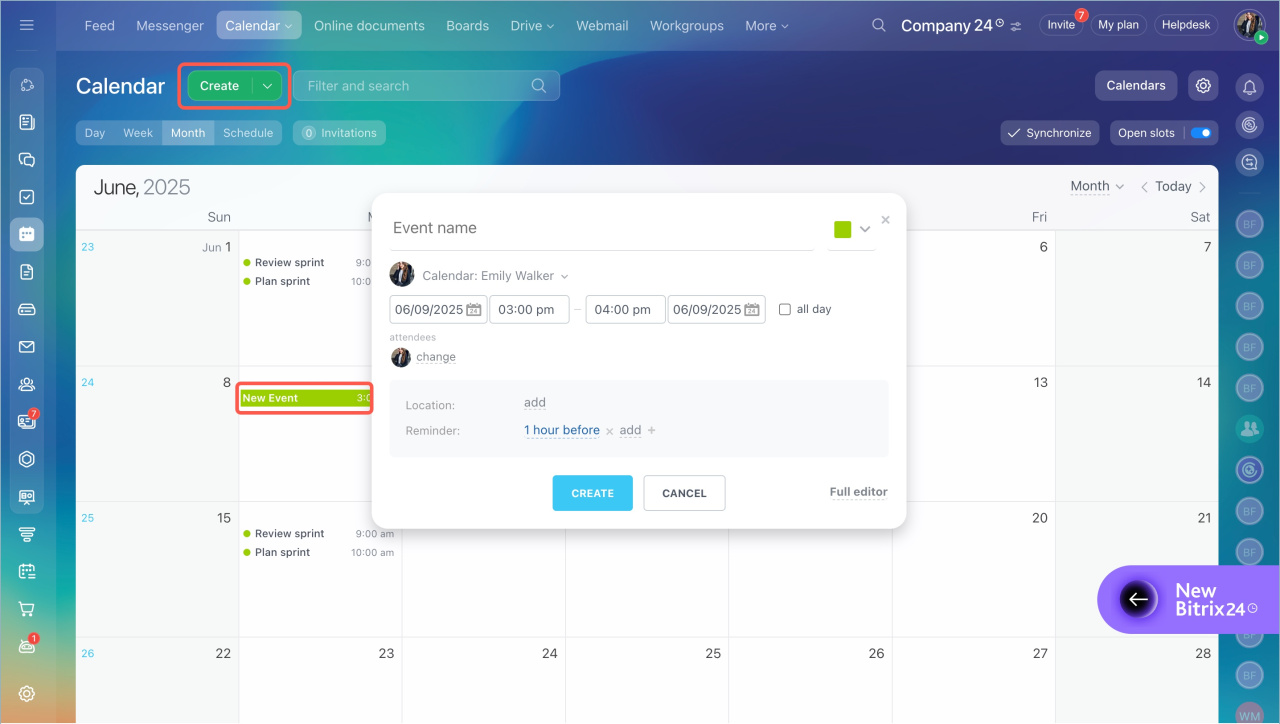
Task: Click the end date 06/09/2025 field
Action: click(x=716, y=310)
